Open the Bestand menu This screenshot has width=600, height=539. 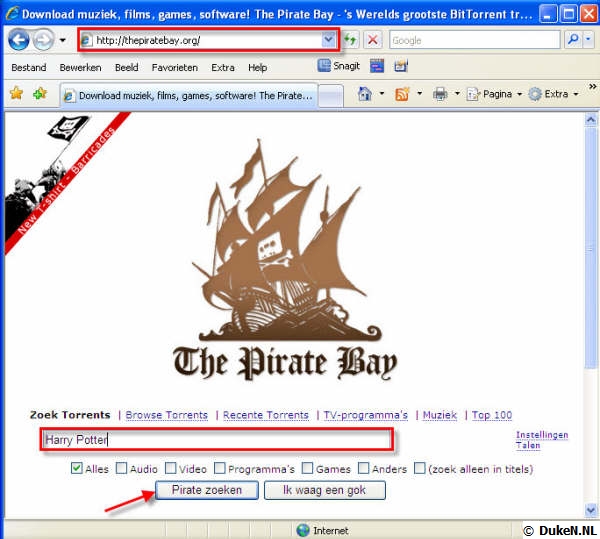(x=29, y=68)
